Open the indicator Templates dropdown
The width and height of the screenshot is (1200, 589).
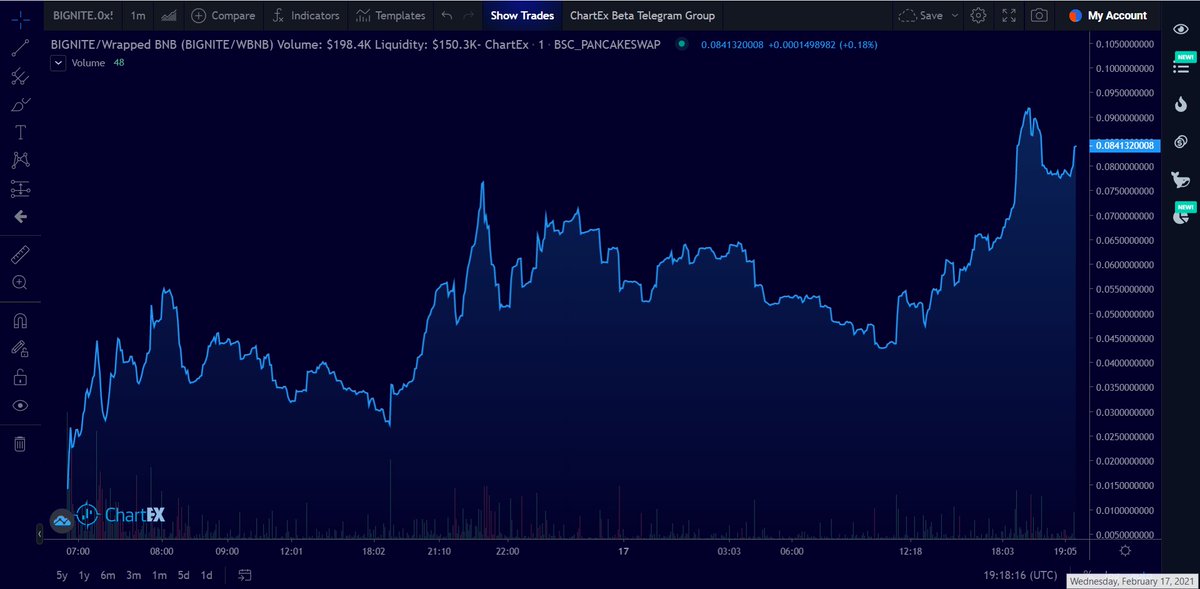click(390, 16)
